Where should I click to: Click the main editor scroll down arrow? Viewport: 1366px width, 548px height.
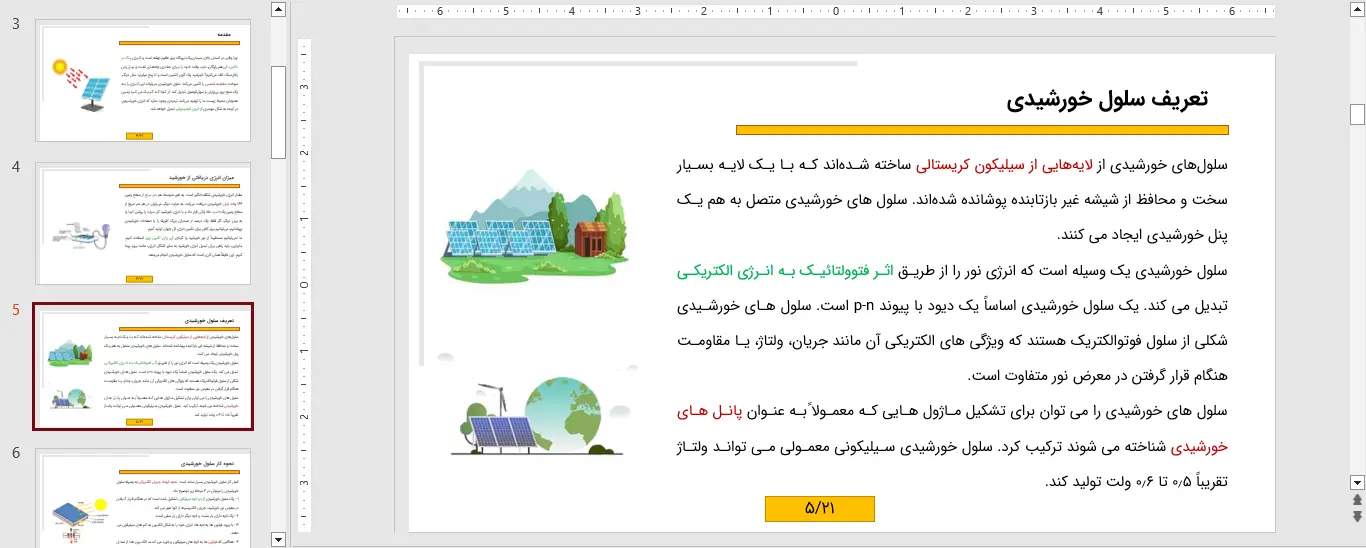point(1357,481)
